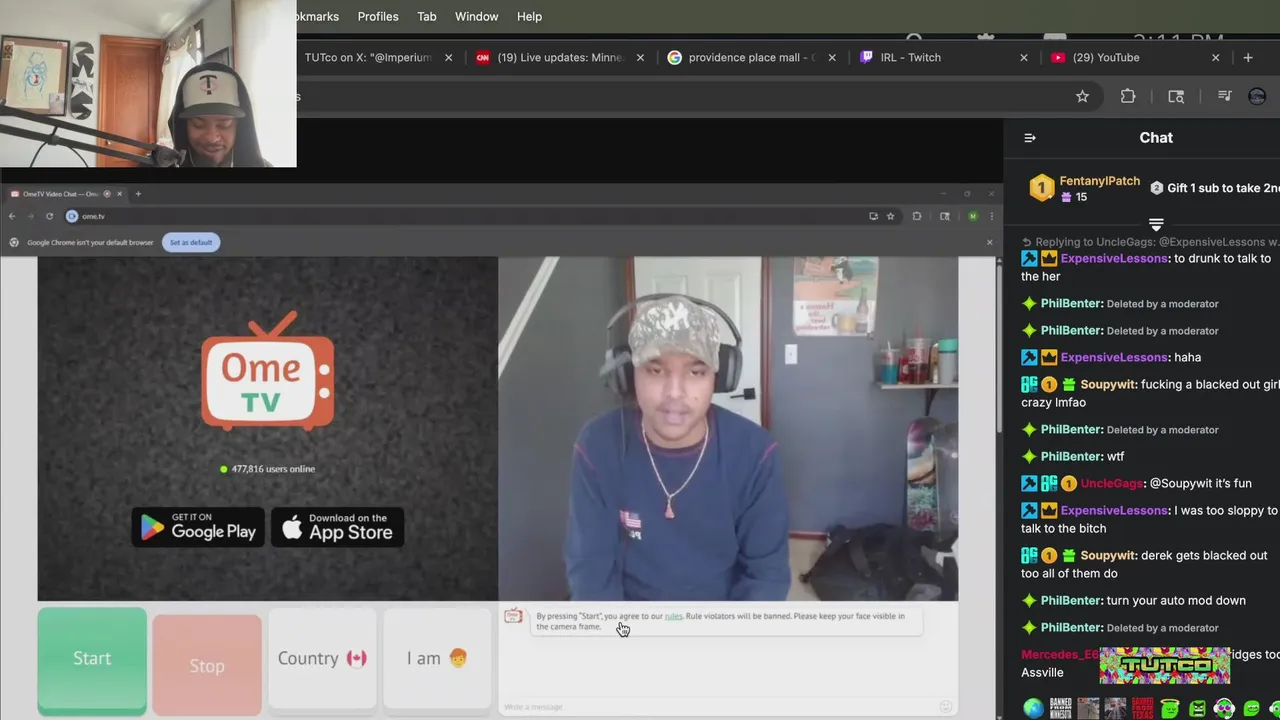
Task: Collapse the chat panel with top-left icon
Action: [x=1030, y=138]
